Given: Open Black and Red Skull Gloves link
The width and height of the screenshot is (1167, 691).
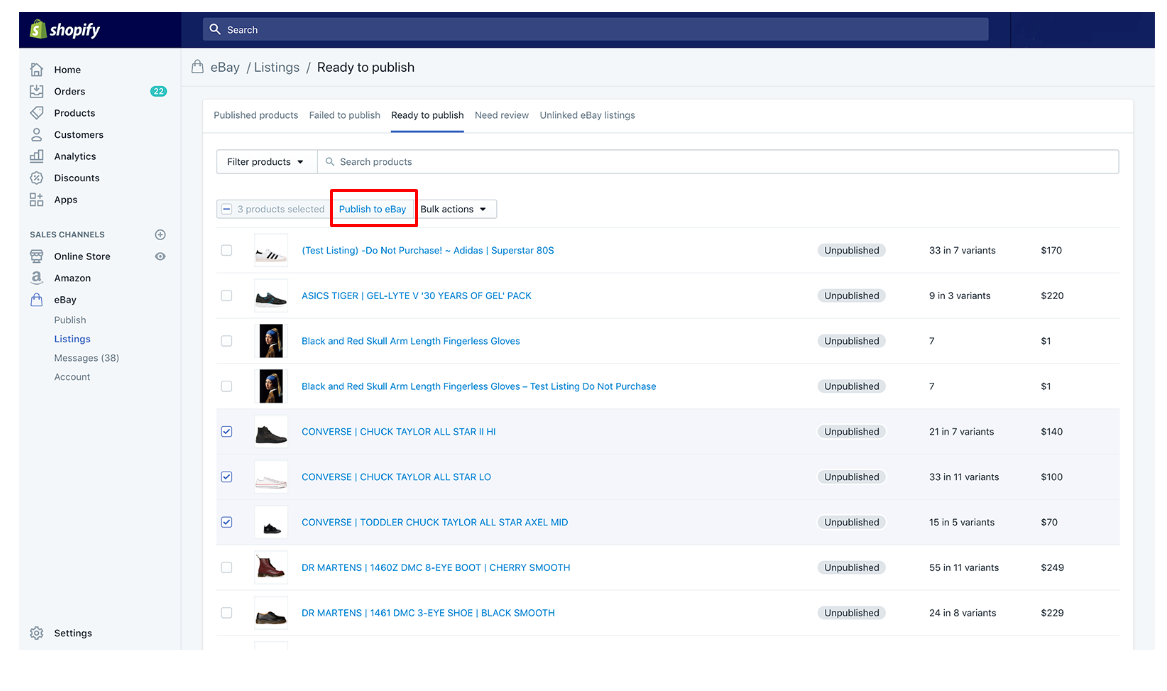Looking at the screenshot, I should pyautogui.click(x=411, y=341).
